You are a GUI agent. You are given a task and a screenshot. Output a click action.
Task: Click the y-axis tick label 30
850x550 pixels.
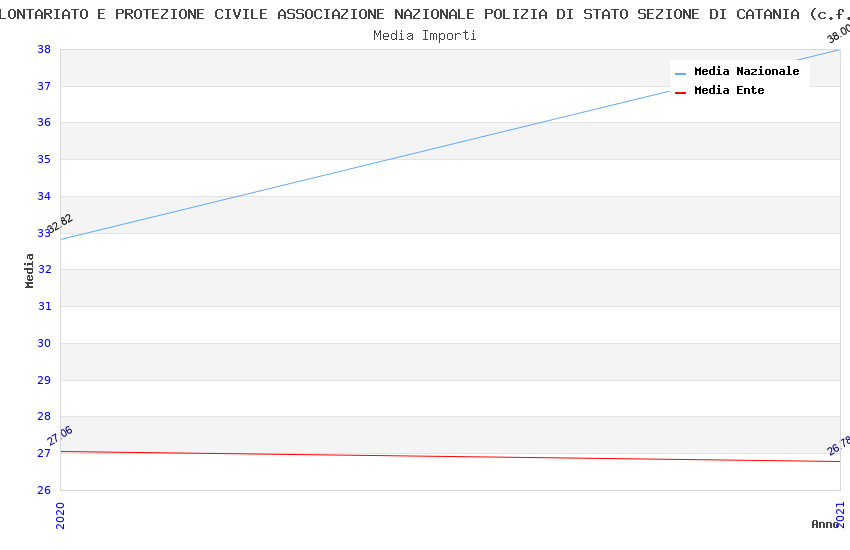point(44,343)
